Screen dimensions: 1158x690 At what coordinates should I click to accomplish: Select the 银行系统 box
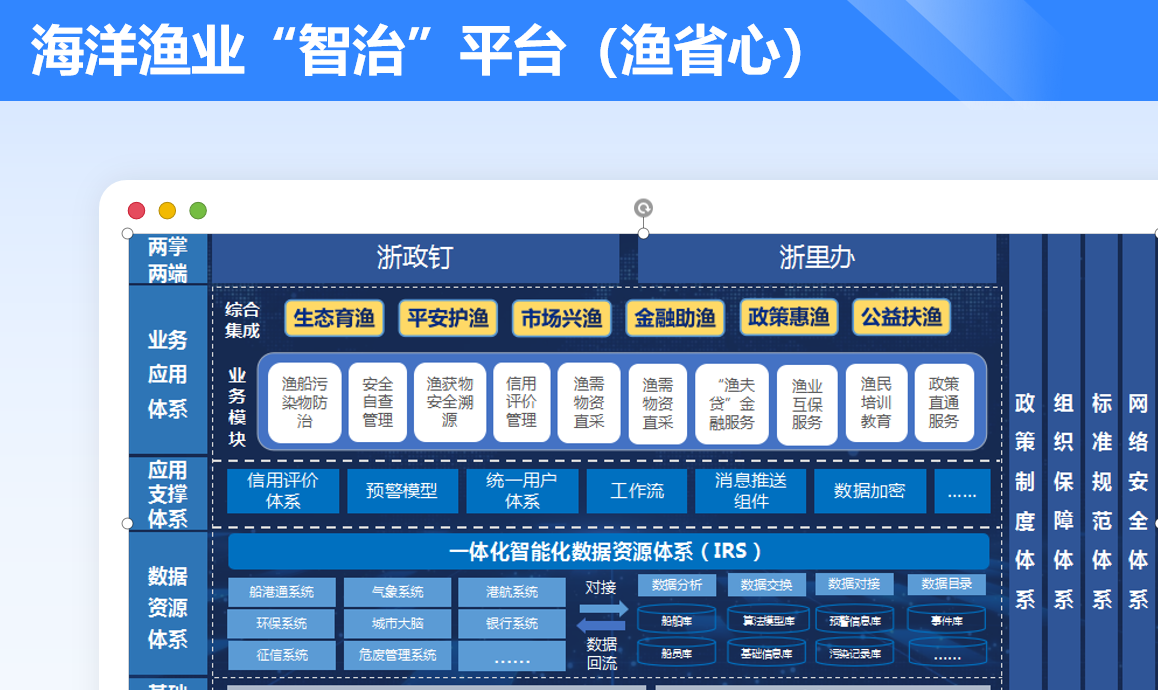[512, 624]
